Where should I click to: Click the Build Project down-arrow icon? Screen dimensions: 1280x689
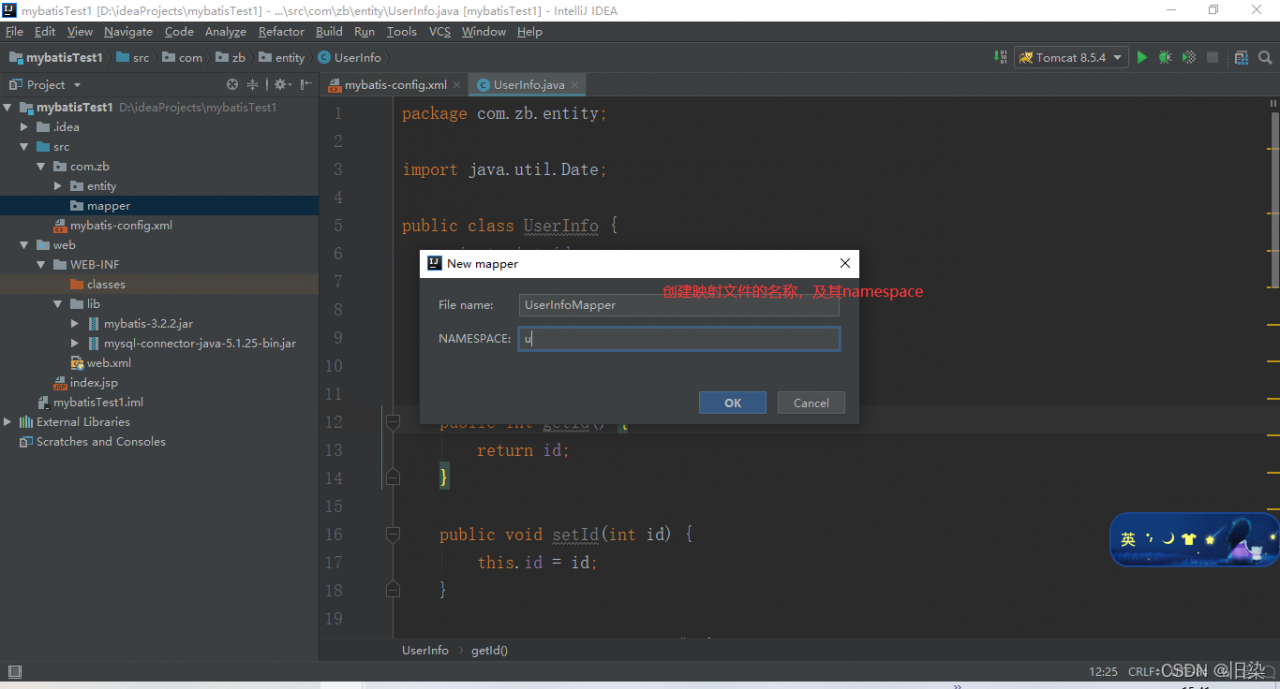(x=1000, y=58)
